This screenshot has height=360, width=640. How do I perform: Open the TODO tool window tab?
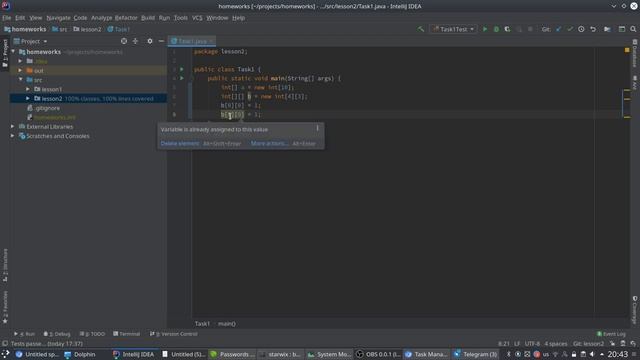coord(92,334)
